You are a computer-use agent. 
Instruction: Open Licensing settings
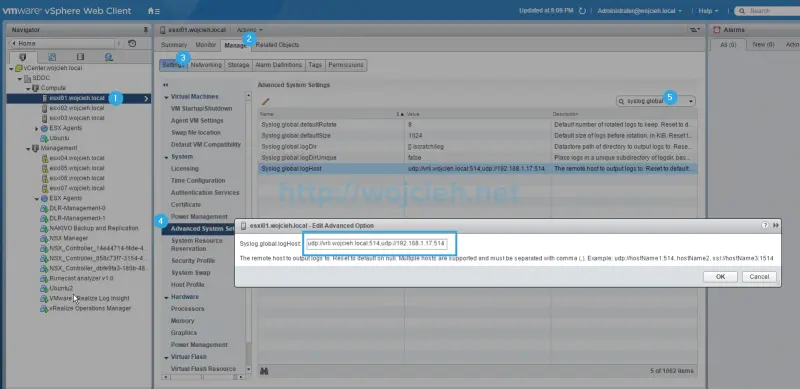pyautogui.click(x=185, y=168)
